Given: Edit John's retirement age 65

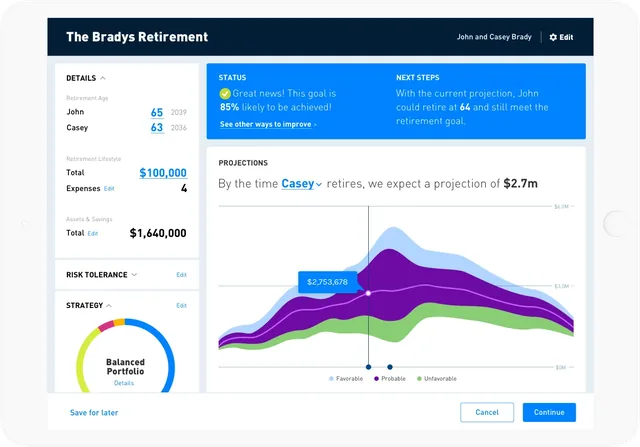Looking at the screenshot, I should pos(157,112).
